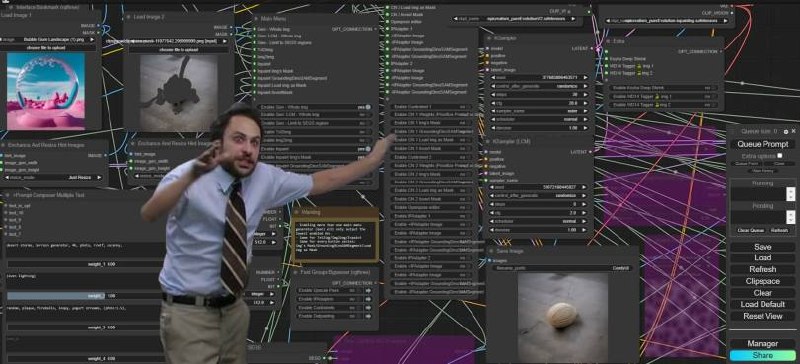This screenshot has height=364, width=800.
Task: Collapse the Save Image node via title dot
Action: pyautogui.click(x=491, y=251)
